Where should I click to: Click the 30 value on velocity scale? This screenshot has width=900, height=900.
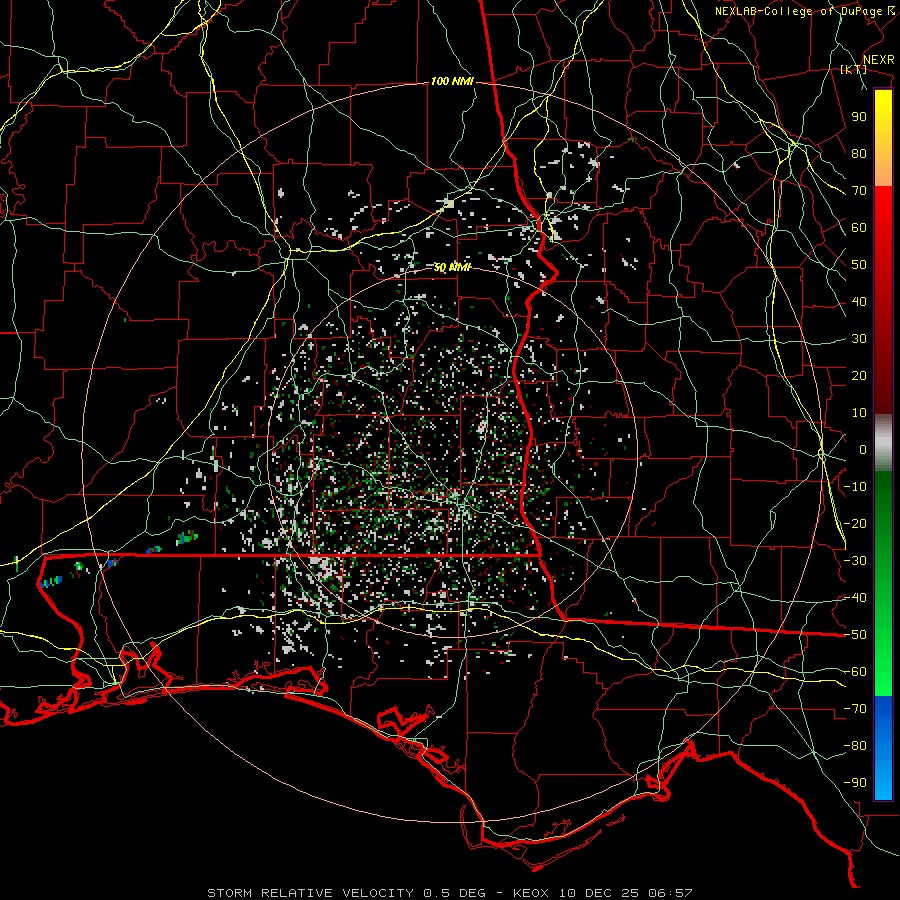coord(859,339)
